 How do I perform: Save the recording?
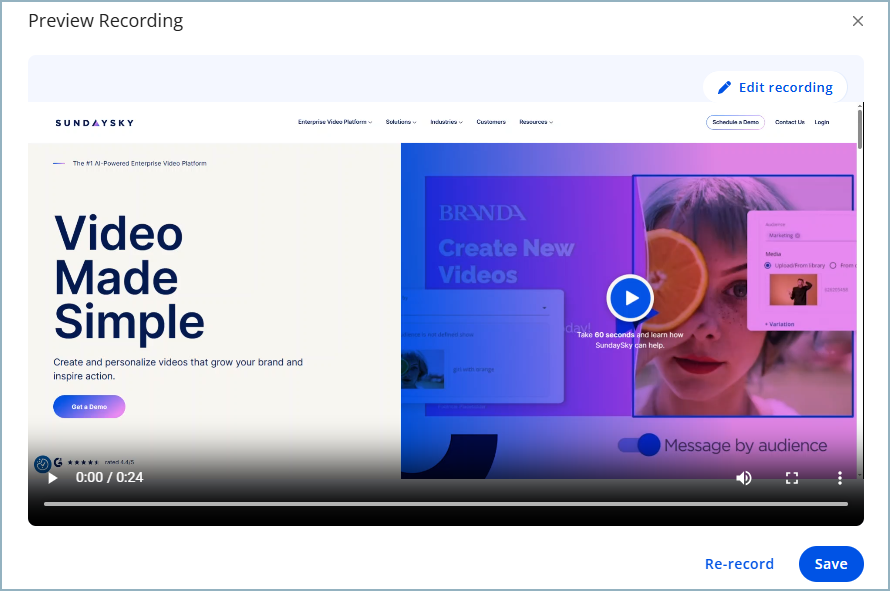click(831, 564)
